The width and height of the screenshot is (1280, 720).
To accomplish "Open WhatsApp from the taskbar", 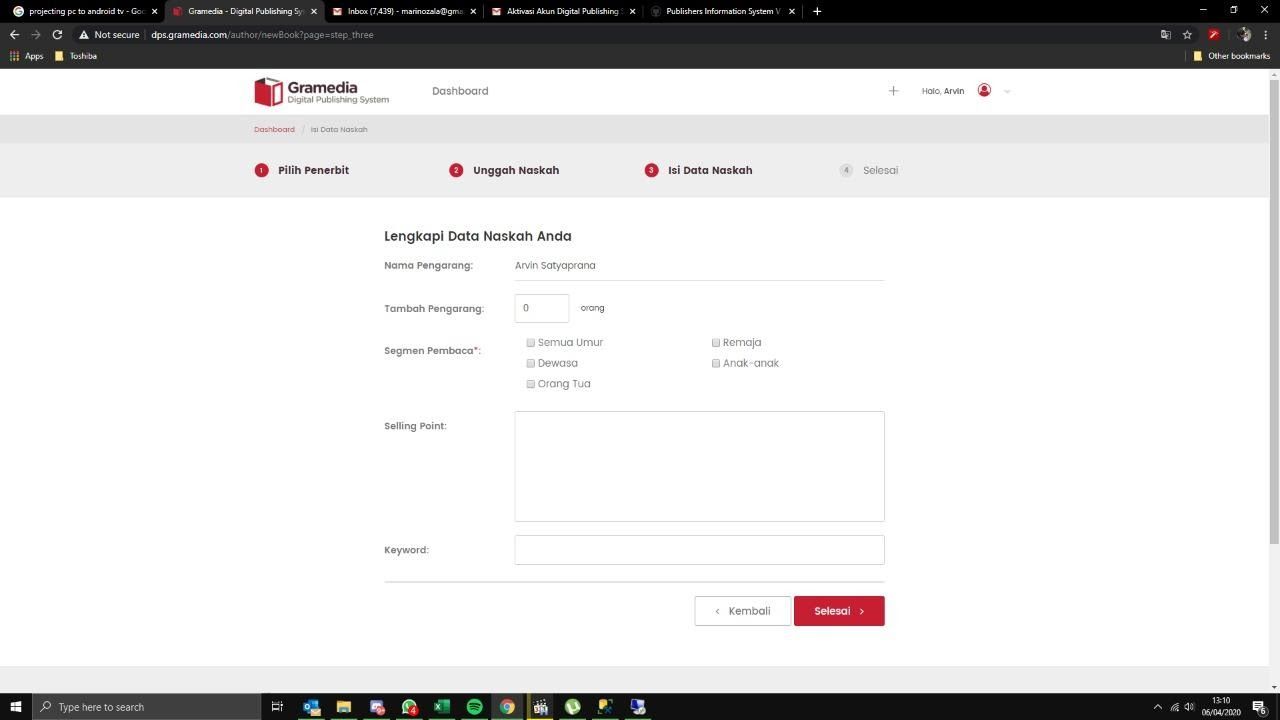I will [x=409, y=707].
